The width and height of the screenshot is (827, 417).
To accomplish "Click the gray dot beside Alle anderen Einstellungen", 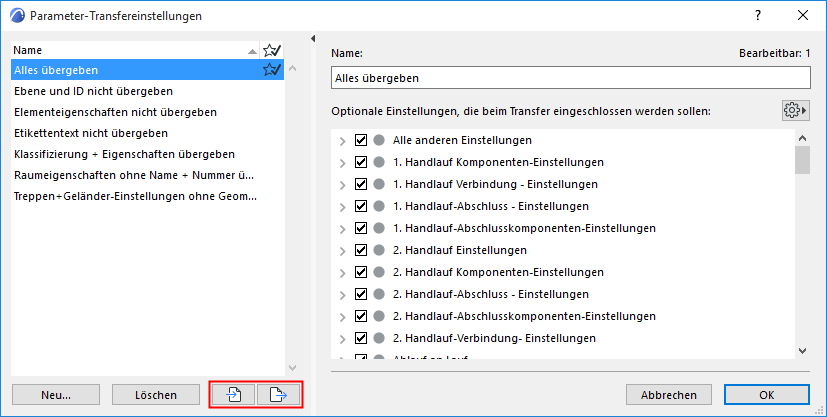I will (x=379, y=140).
